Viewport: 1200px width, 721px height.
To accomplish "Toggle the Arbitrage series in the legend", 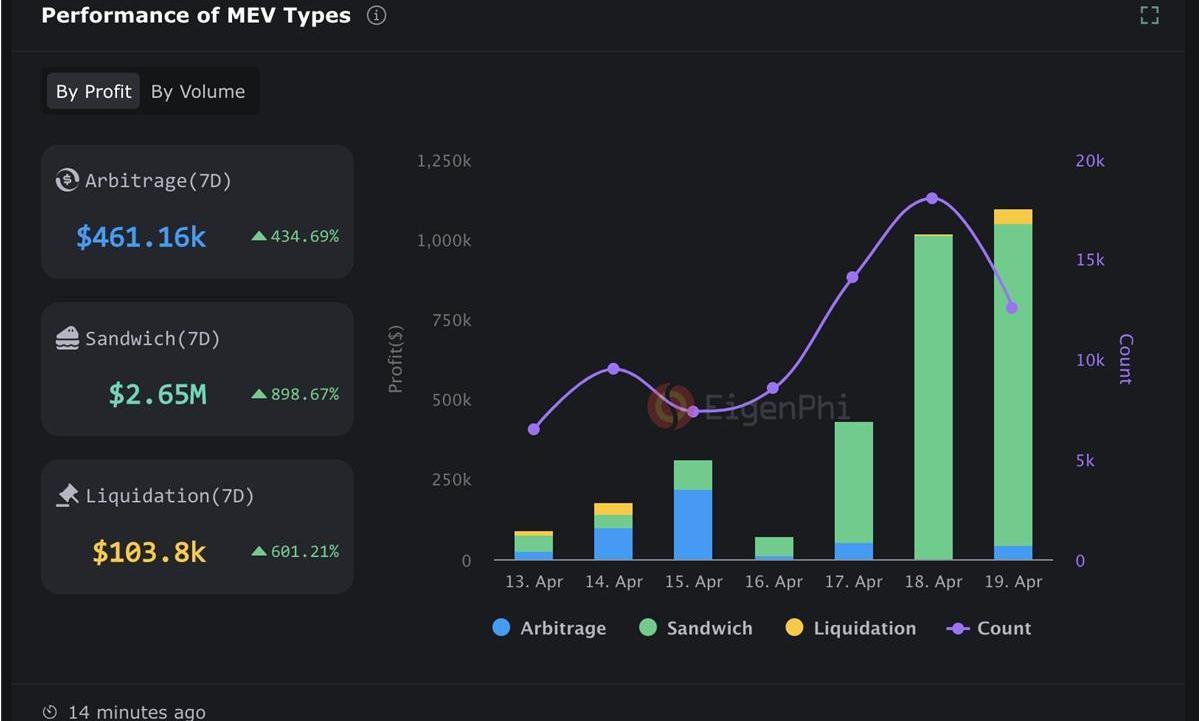I will pyautogui.click(x=549, y=628).
